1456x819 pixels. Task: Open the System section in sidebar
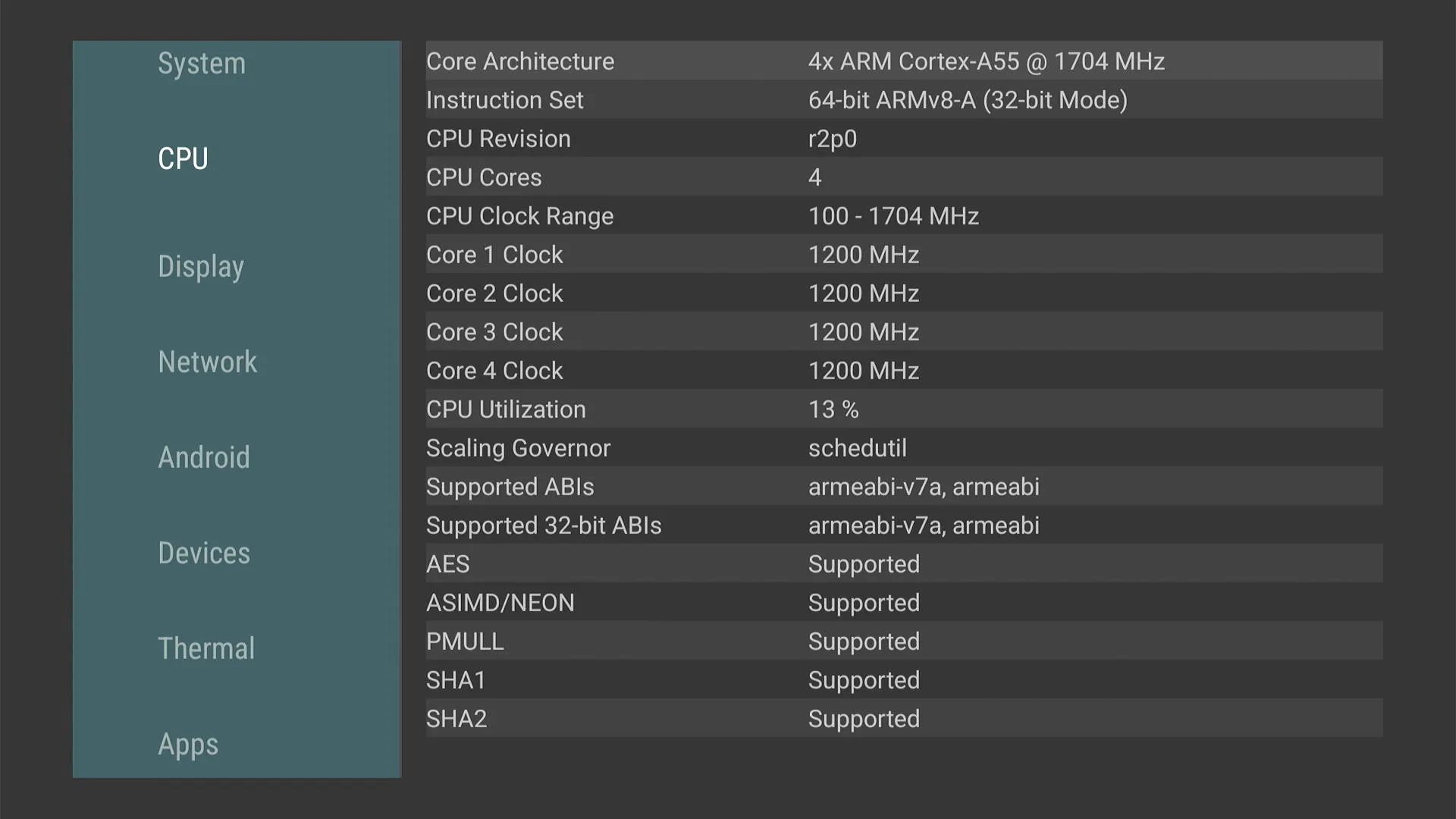(202, 64)
